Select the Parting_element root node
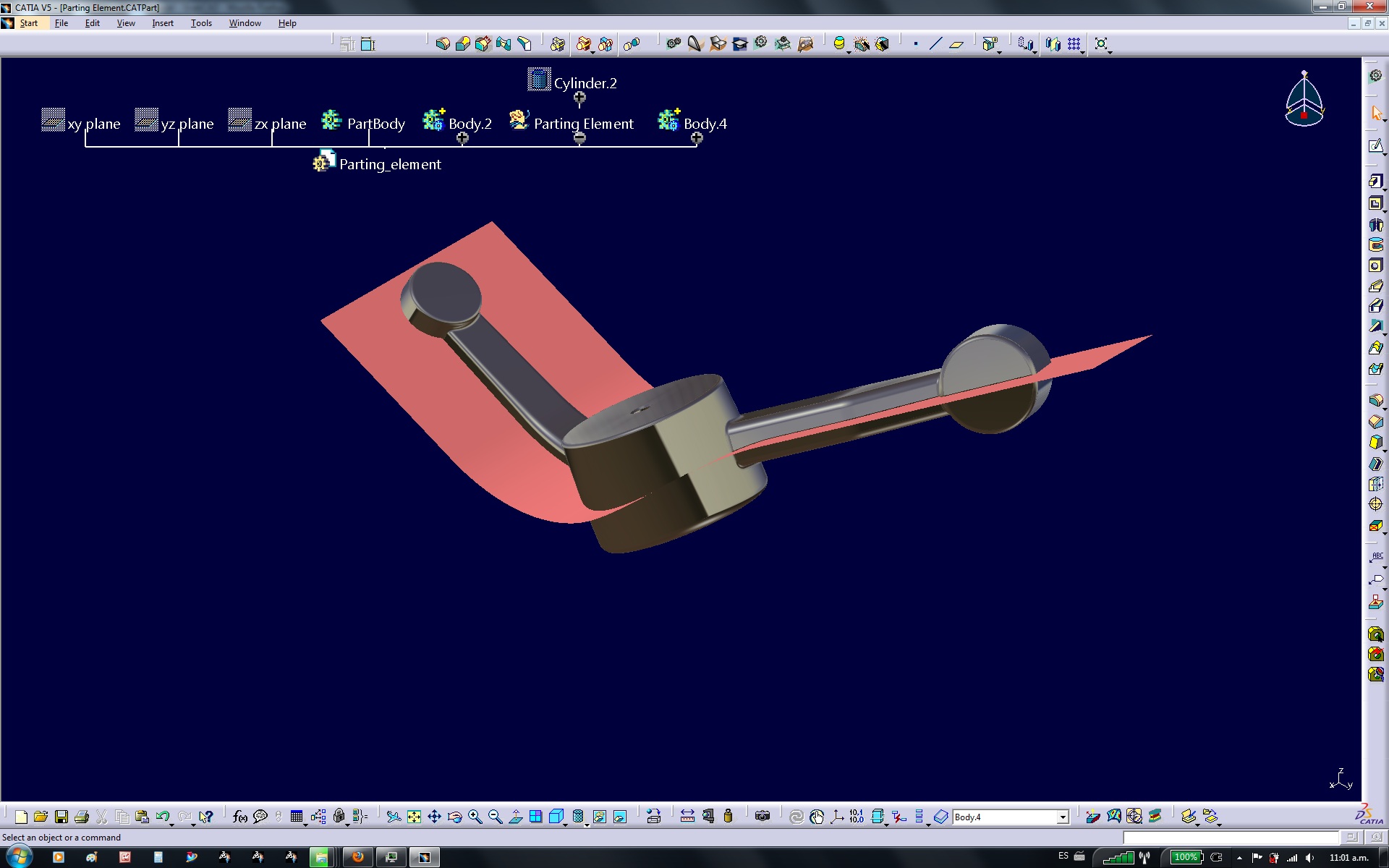 (390, 164)
